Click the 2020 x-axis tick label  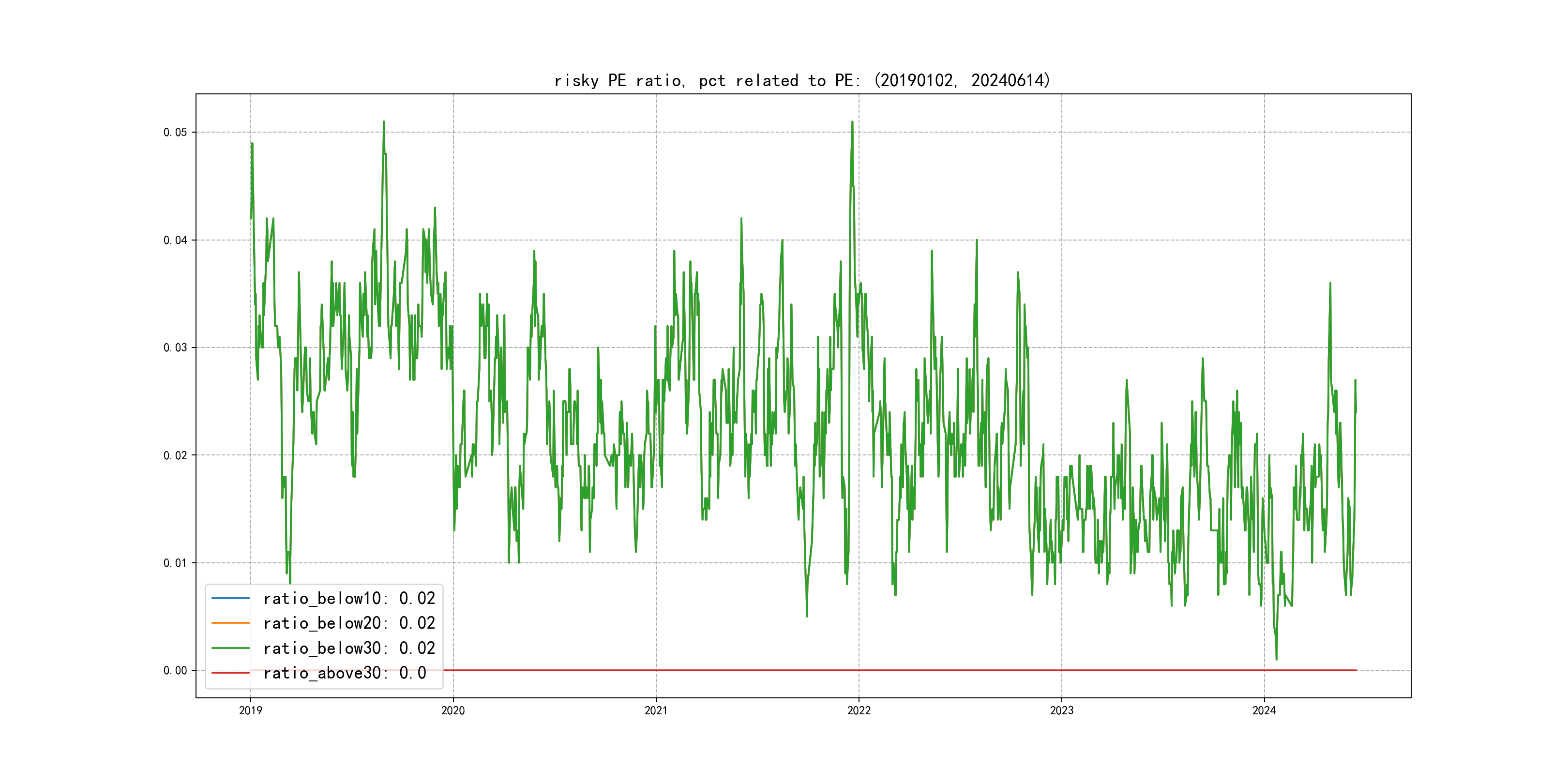(453, 710)
